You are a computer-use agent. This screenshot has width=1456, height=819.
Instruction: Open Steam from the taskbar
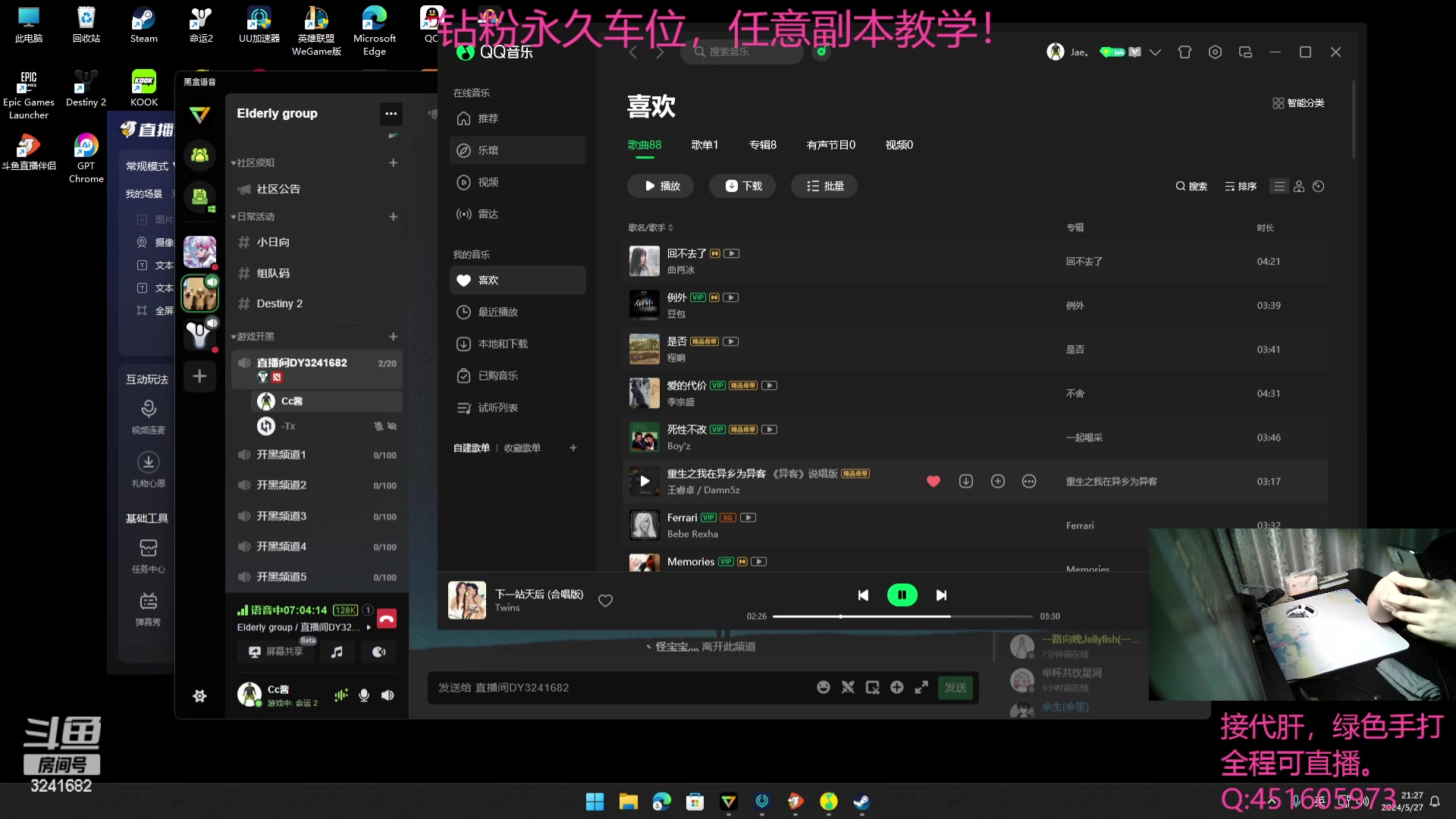861,802
